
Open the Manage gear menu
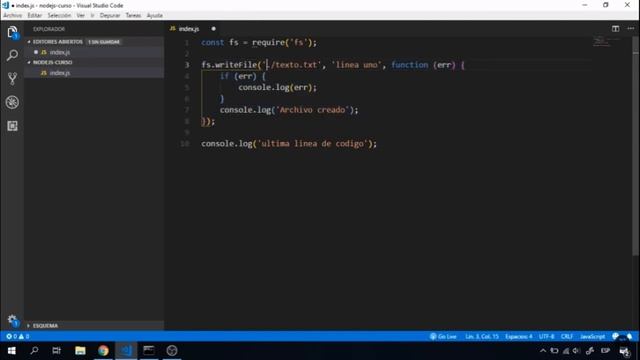coord(13,320)
